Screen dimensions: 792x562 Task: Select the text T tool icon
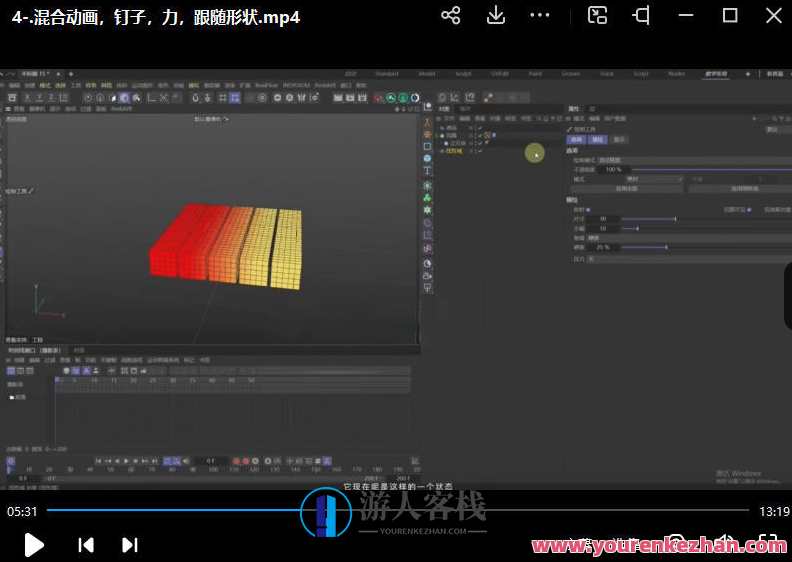(428, 171)
